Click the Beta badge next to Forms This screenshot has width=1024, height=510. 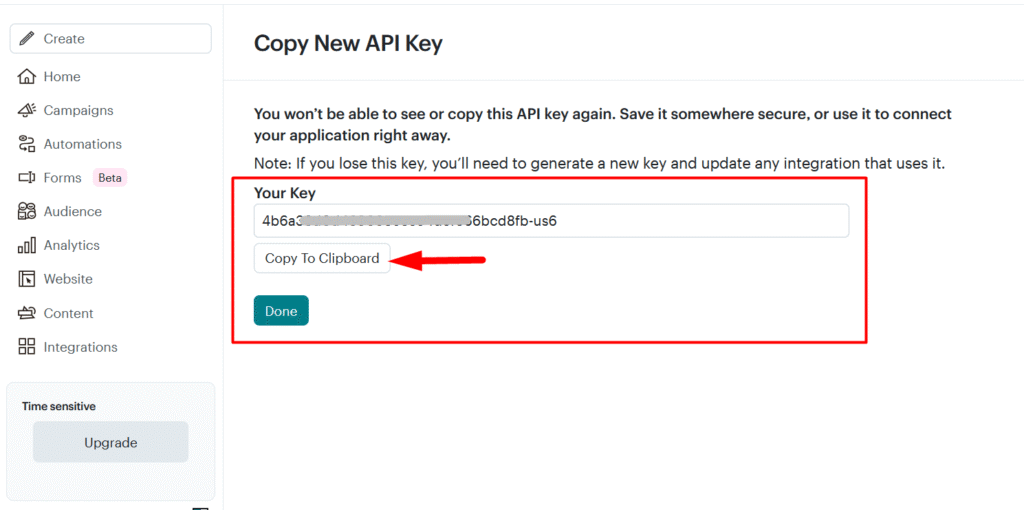point(110,178)
